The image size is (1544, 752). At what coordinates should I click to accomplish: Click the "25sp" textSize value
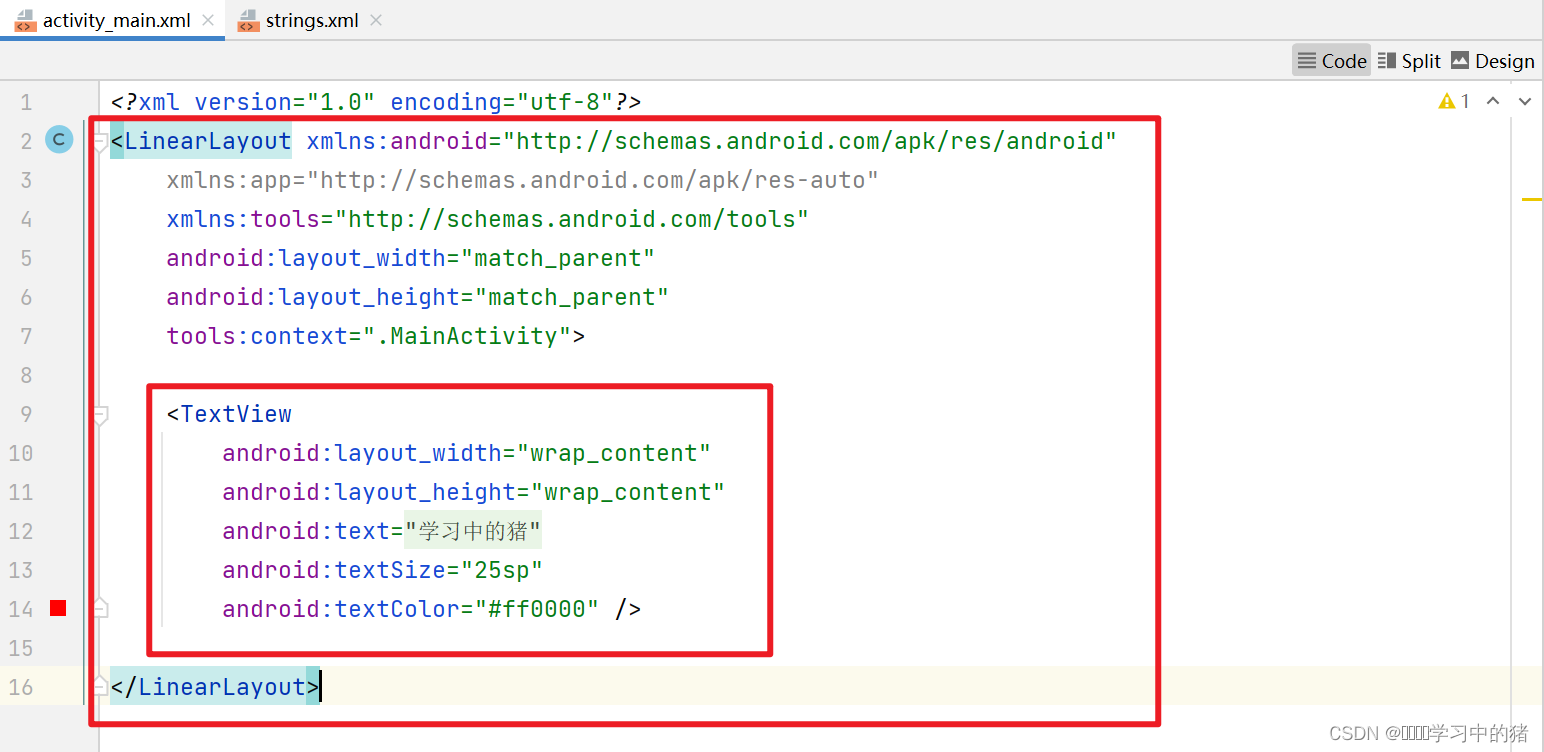click(x=501, y=570)
